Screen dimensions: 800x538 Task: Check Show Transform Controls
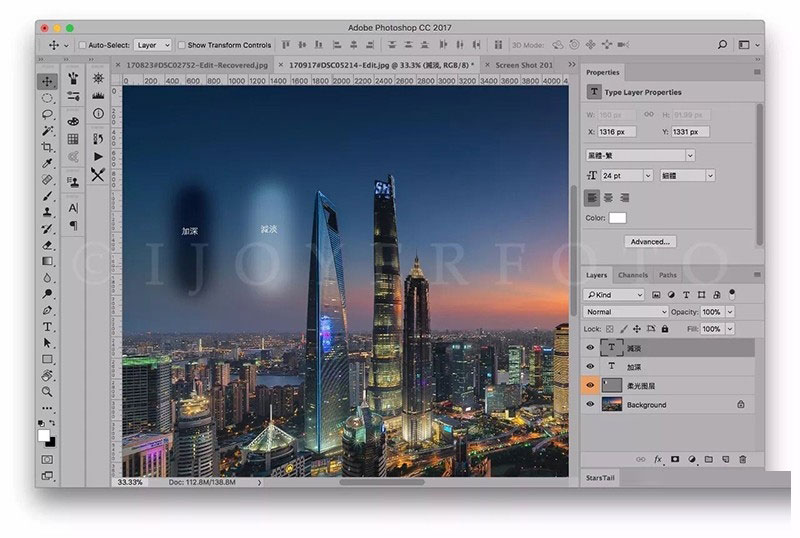tap(181, 45)
